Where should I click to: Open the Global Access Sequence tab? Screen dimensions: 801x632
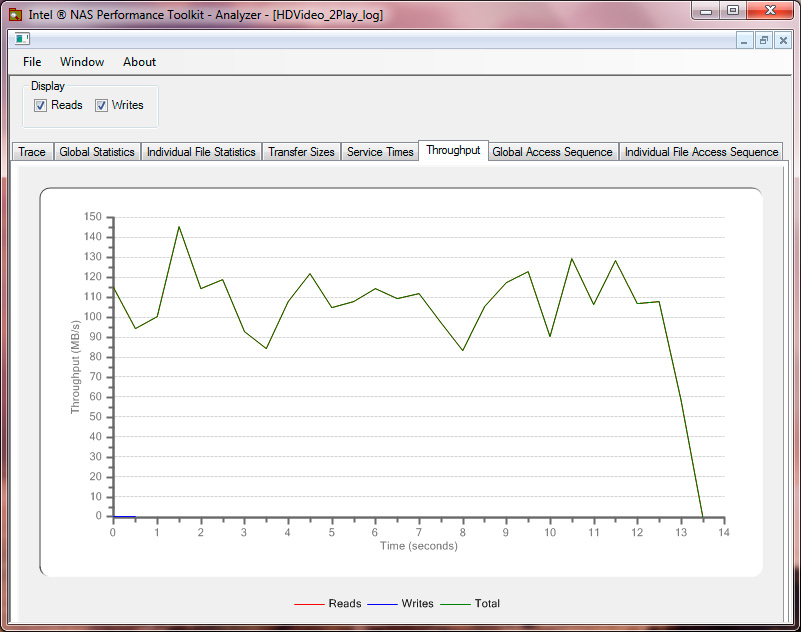pyautogui.click(x=553, y=152)
